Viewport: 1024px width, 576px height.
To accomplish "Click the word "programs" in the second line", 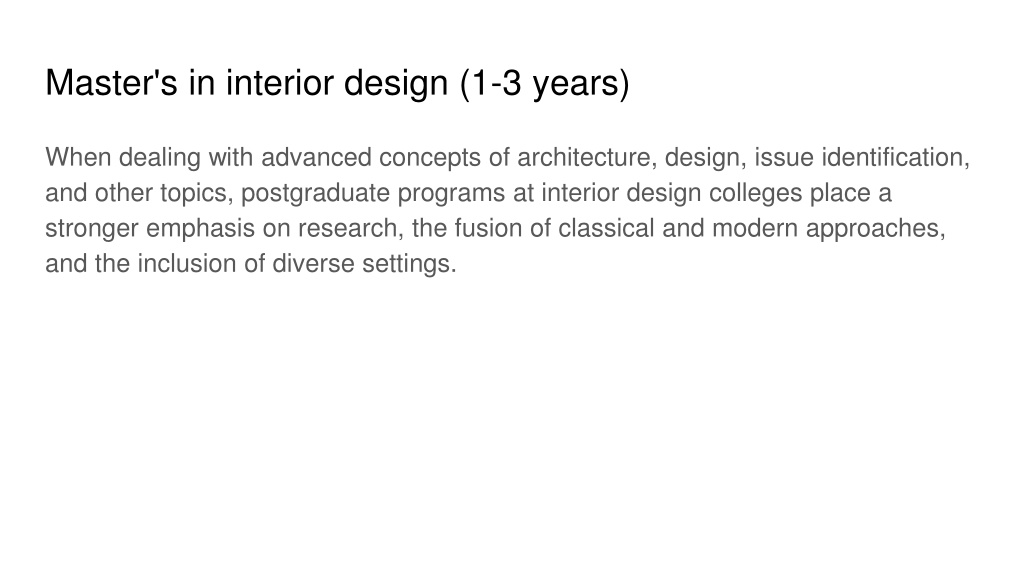I will click(451, 195).
